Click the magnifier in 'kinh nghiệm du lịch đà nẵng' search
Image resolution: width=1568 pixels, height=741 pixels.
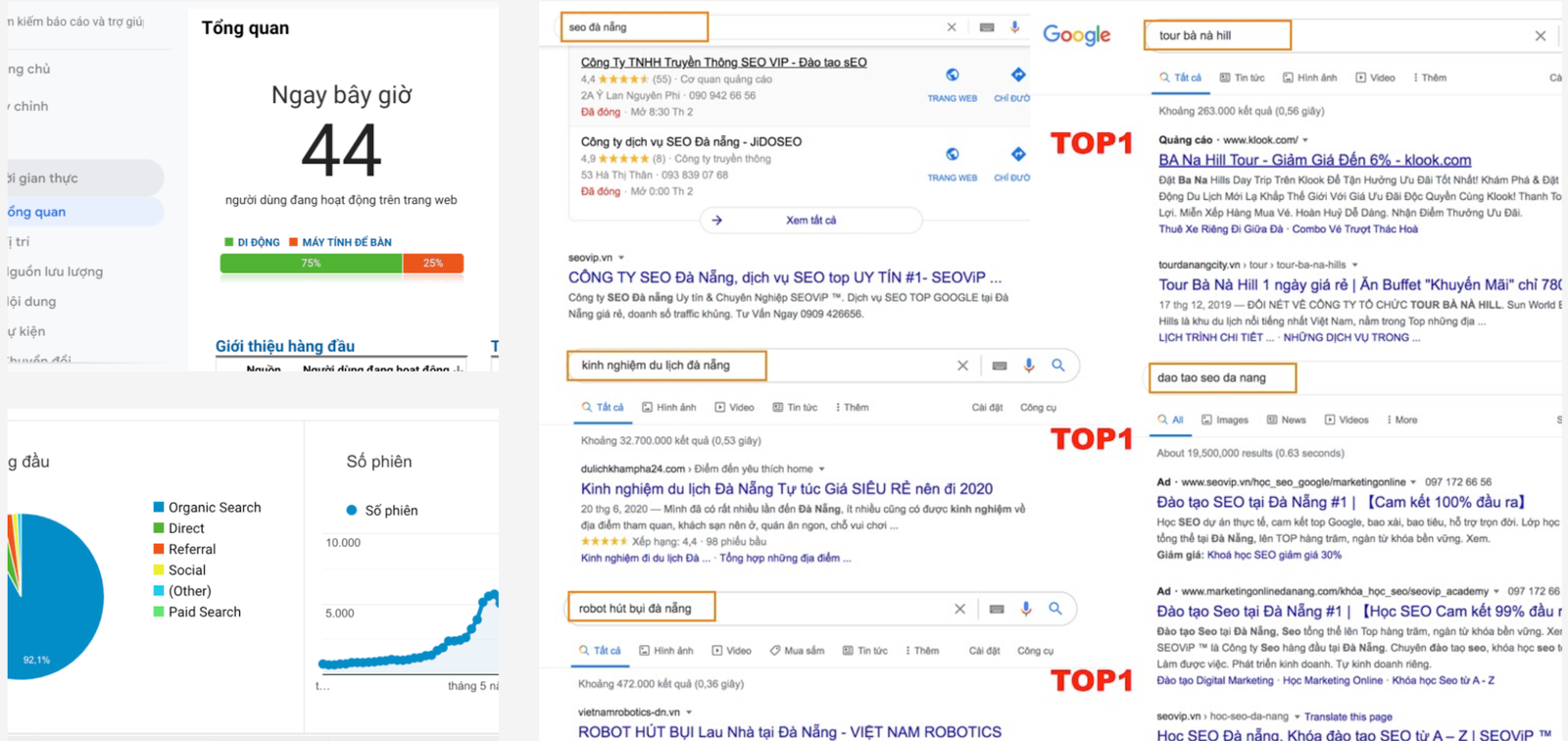pyautogui.click(x=1058, y=365)
